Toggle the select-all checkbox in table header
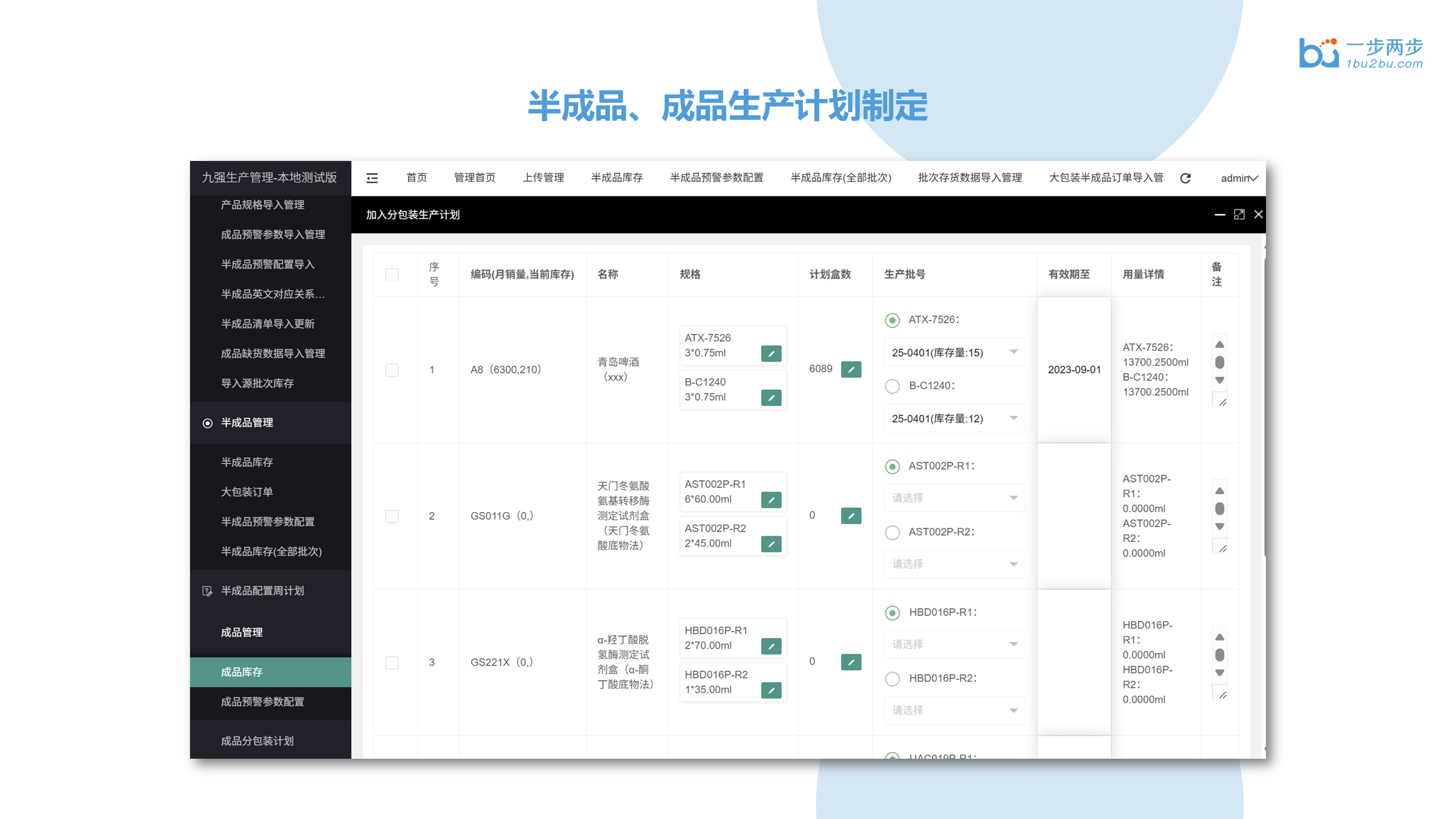 (x=392, y=275)
